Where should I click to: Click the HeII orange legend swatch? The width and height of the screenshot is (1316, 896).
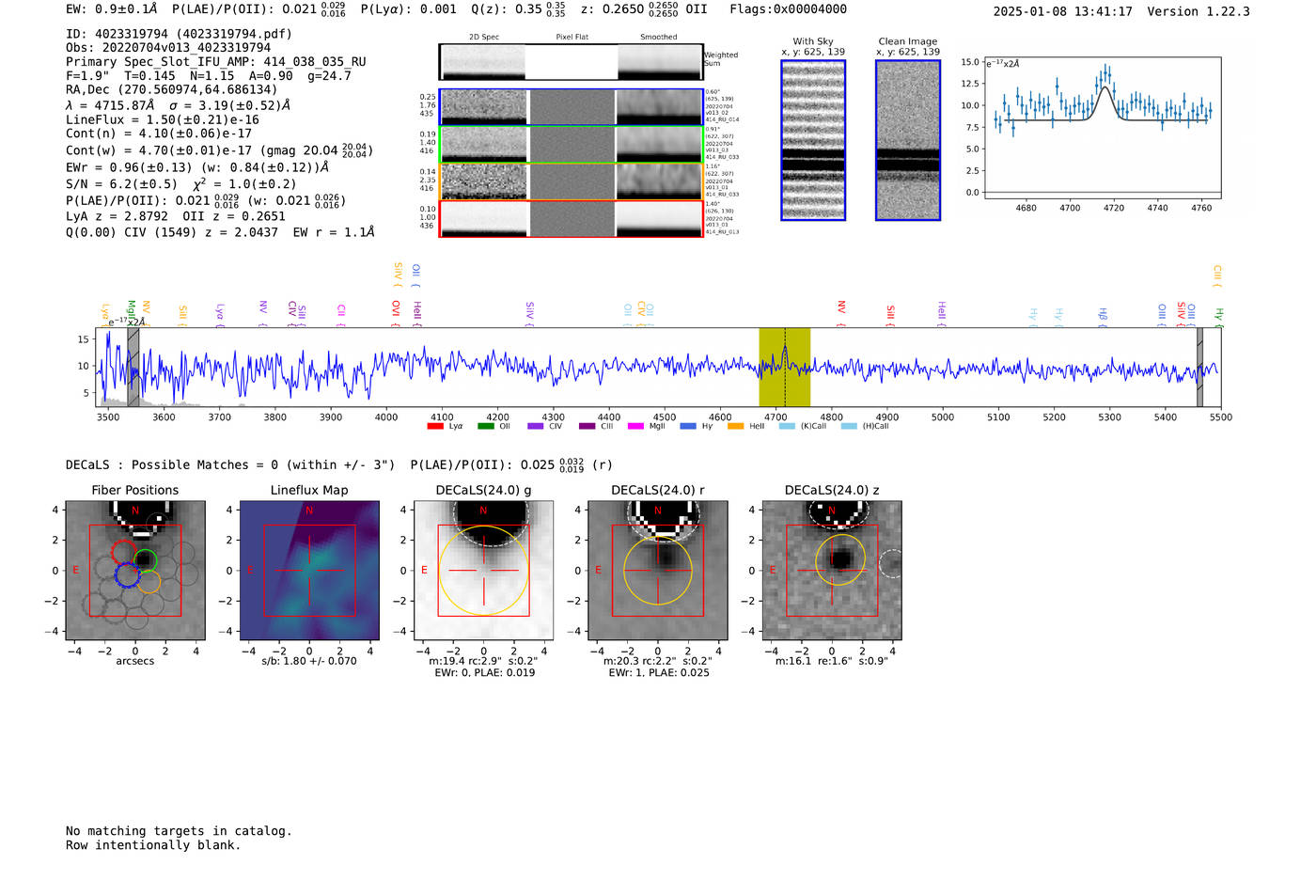point(735,427)
